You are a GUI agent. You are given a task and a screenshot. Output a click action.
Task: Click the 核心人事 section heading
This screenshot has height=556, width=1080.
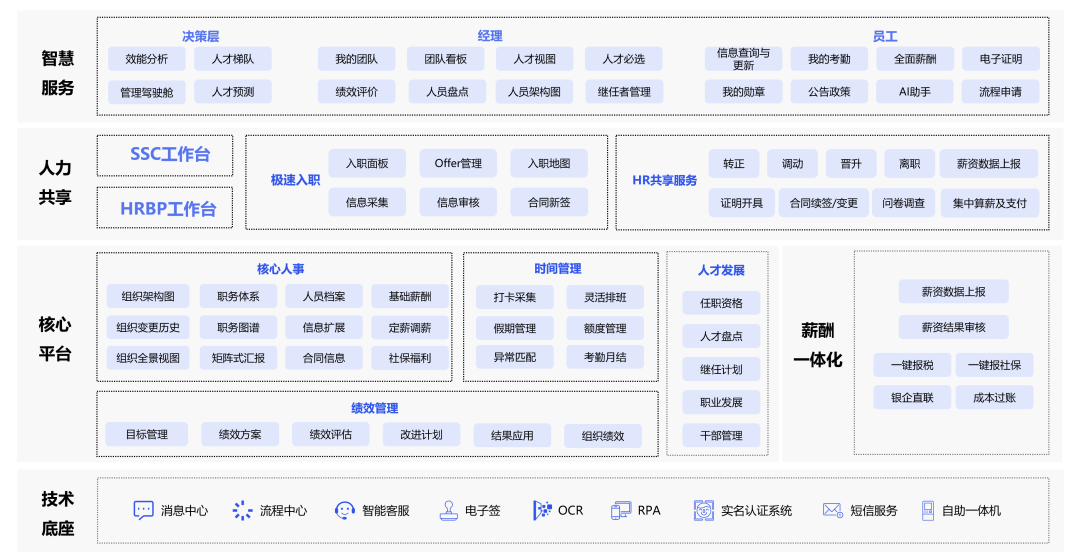(280, 269)
